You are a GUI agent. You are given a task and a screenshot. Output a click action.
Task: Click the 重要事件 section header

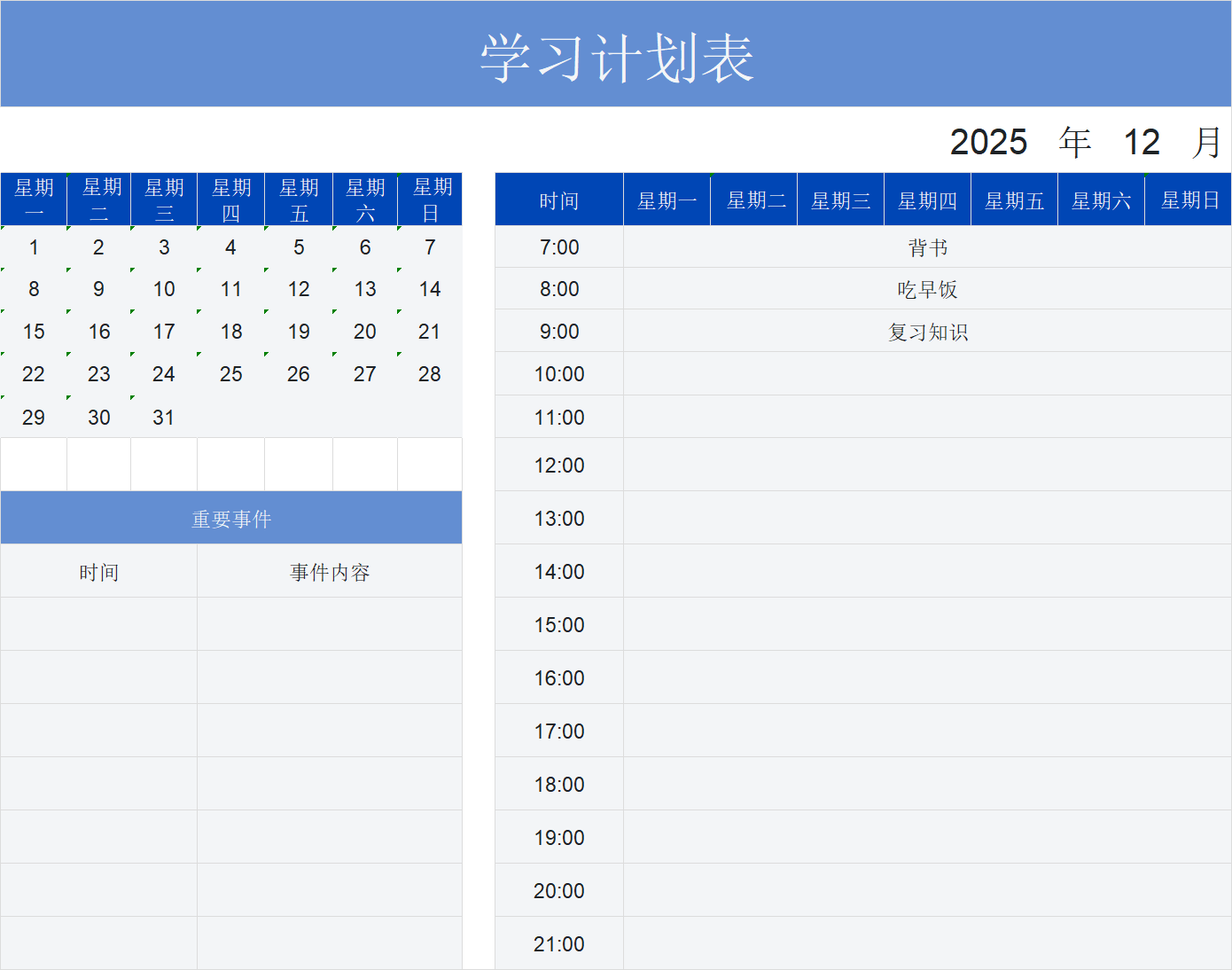coord(230,517)
